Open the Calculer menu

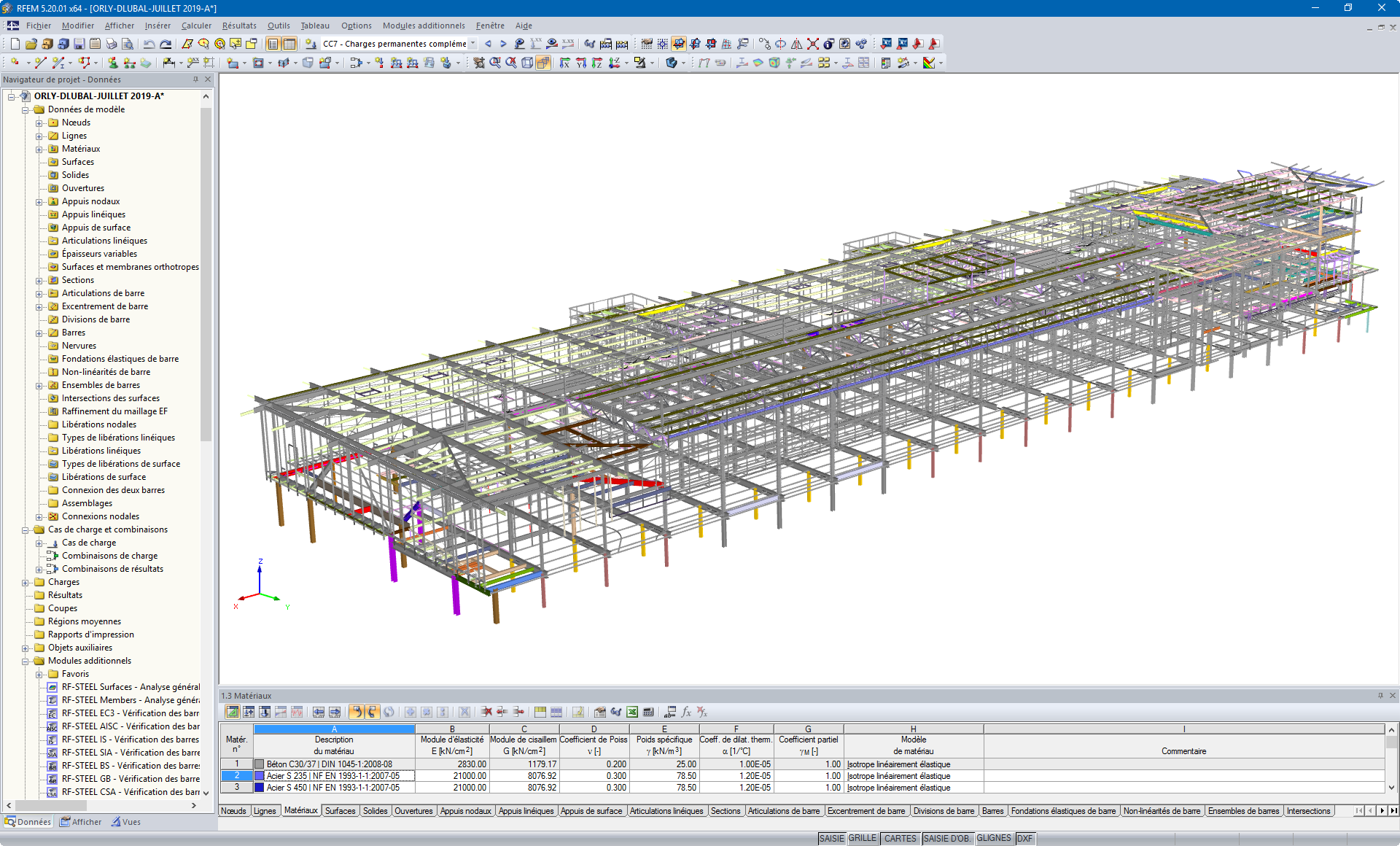195,26
